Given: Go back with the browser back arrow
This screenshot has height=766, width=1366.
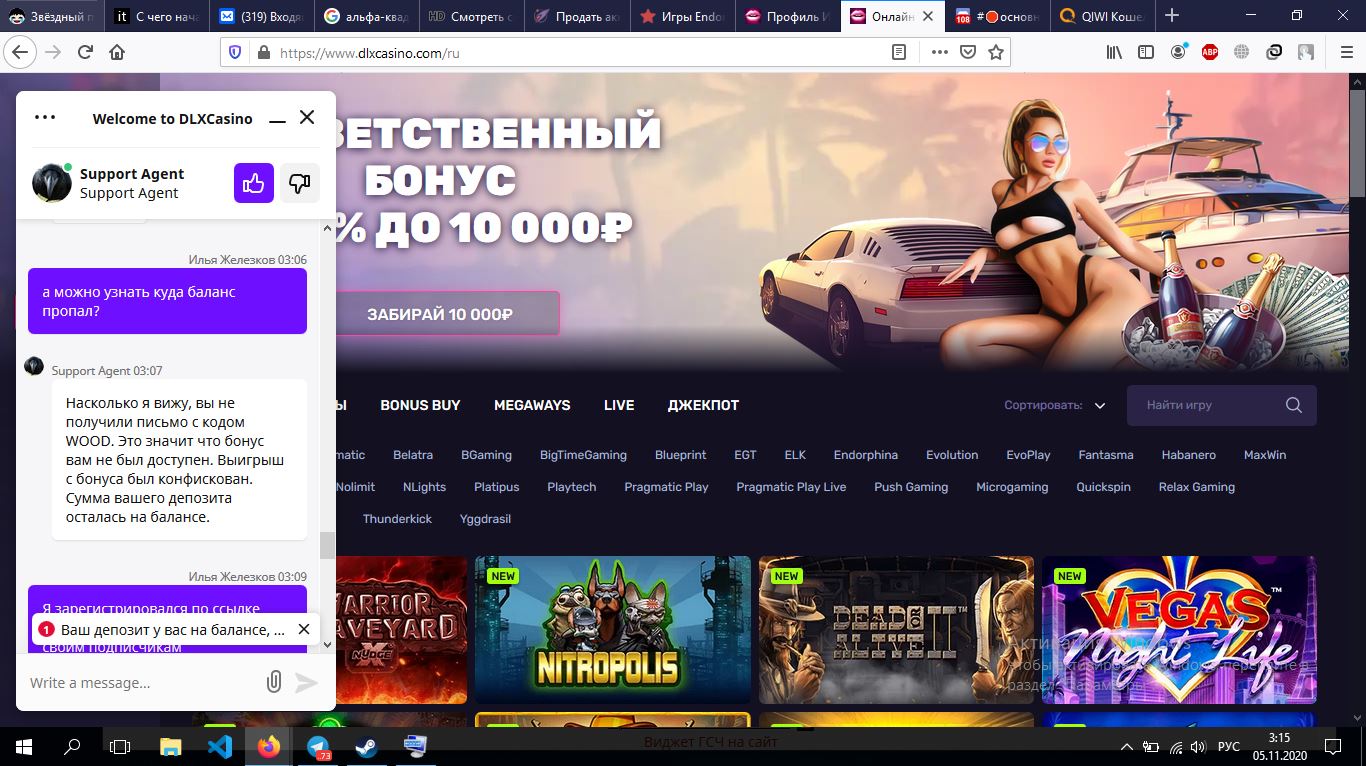Looking at the screenshot, I should pos(20,52).
